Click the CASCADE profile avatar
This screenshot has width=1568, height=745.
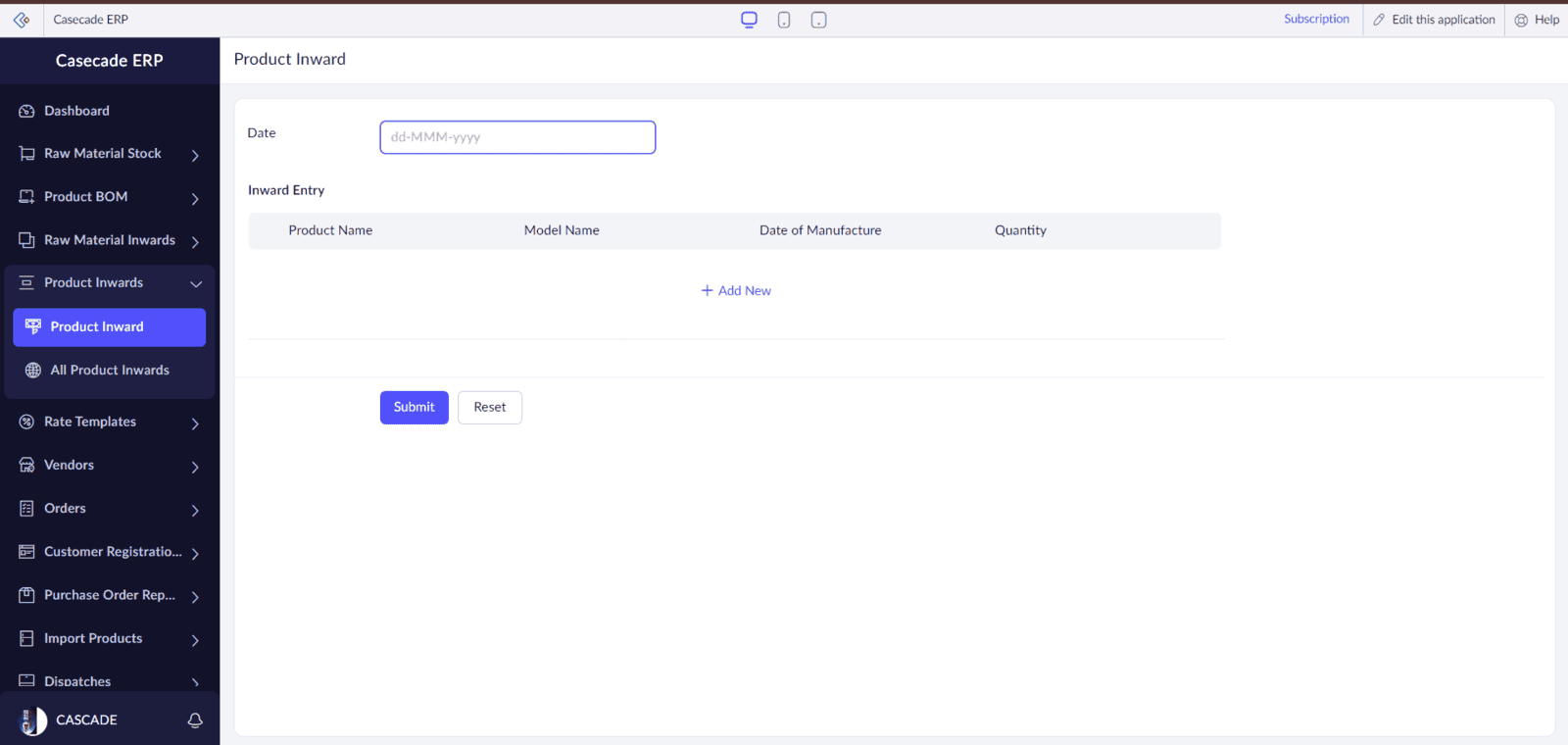[33, 720]
